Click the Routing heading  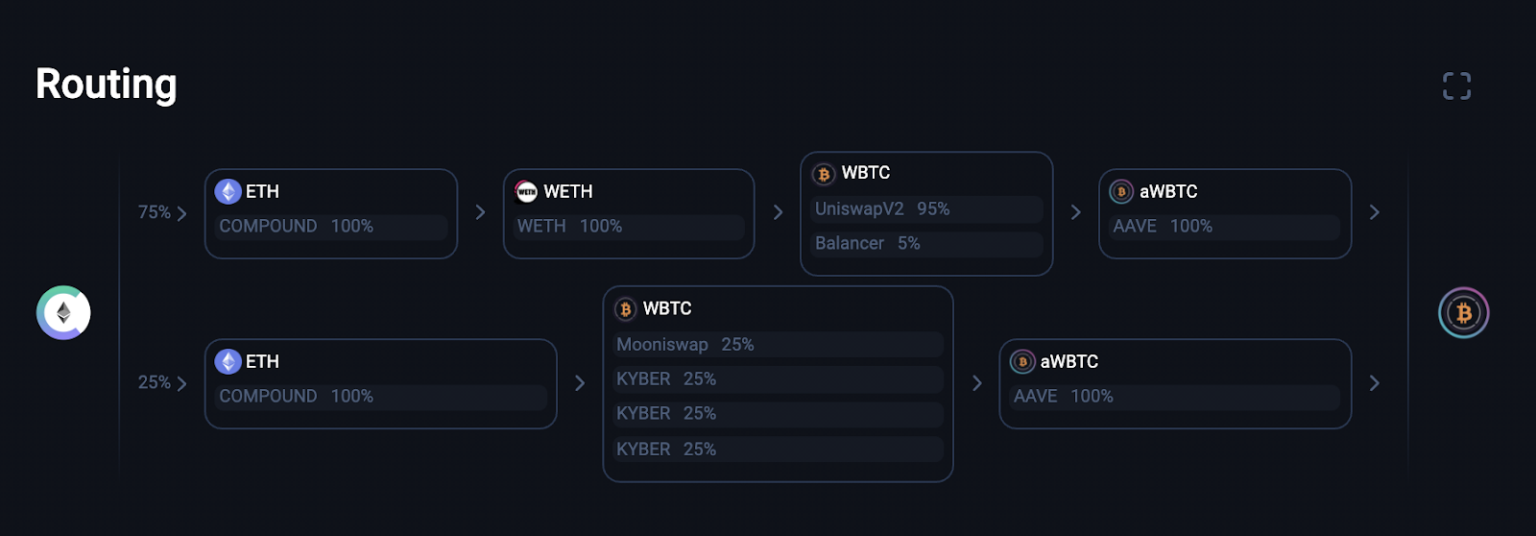pyautogui.click(x=106, y=84)
